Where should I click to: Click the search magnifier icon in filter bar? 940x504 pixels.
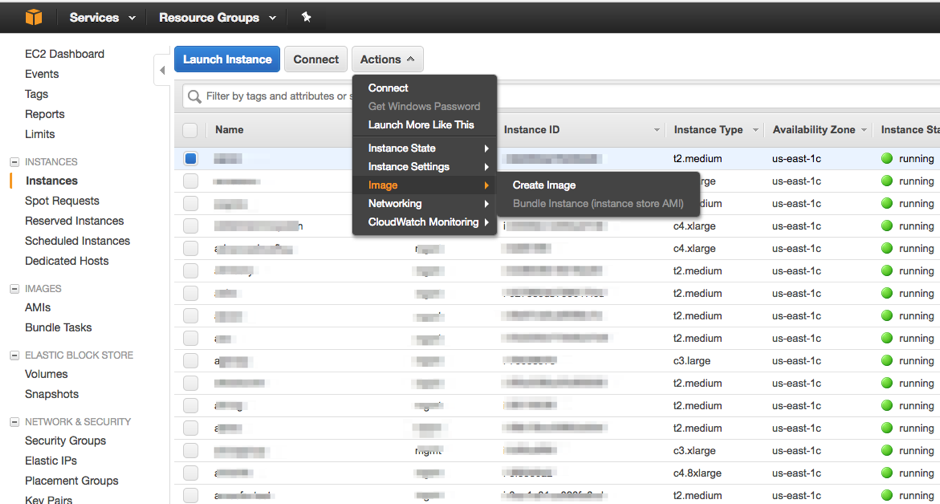click(194, 97)
